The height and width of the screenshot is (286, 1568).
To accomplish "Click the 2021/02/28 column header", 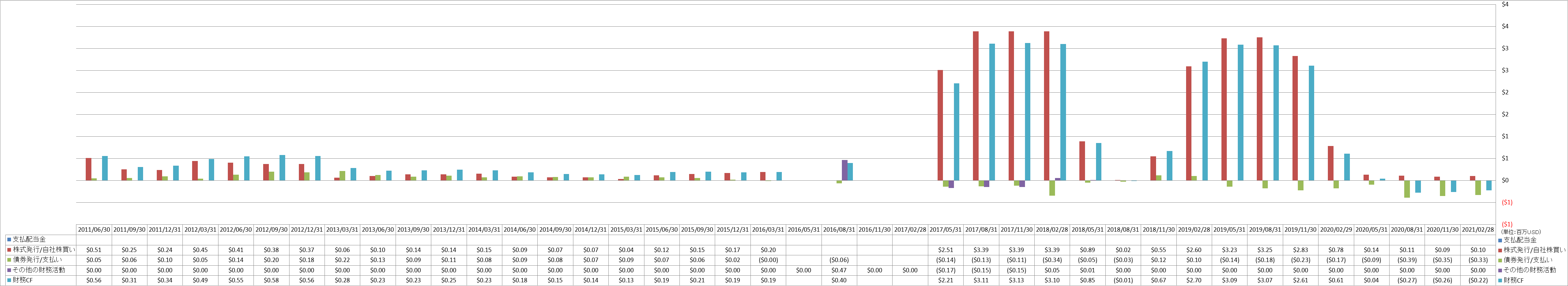I will click(1477, 229).
